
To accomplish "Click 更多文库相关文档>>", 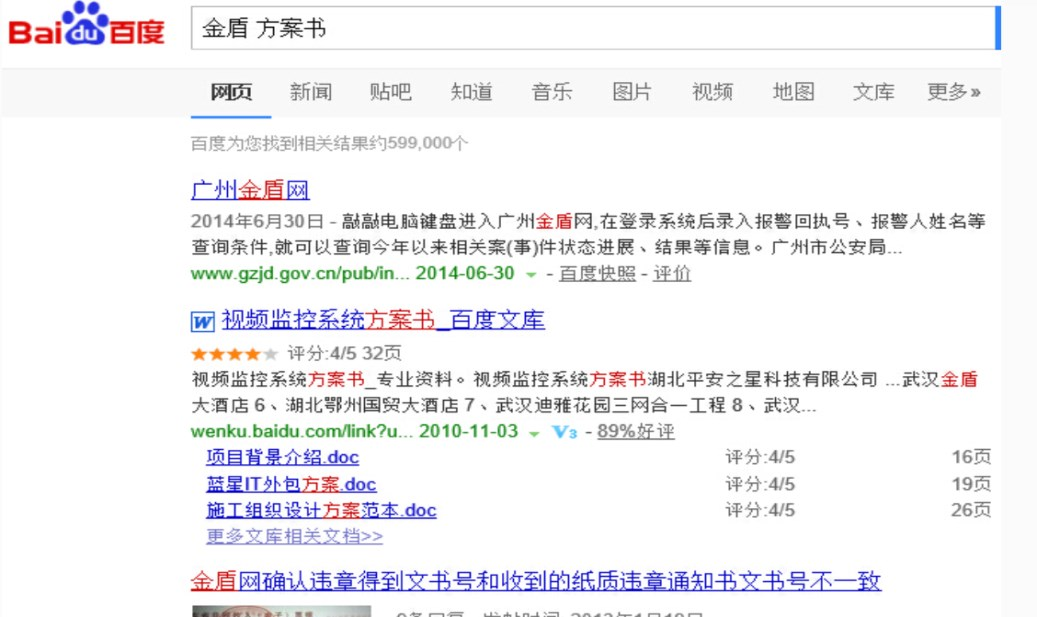I will (x=294, y=536).
